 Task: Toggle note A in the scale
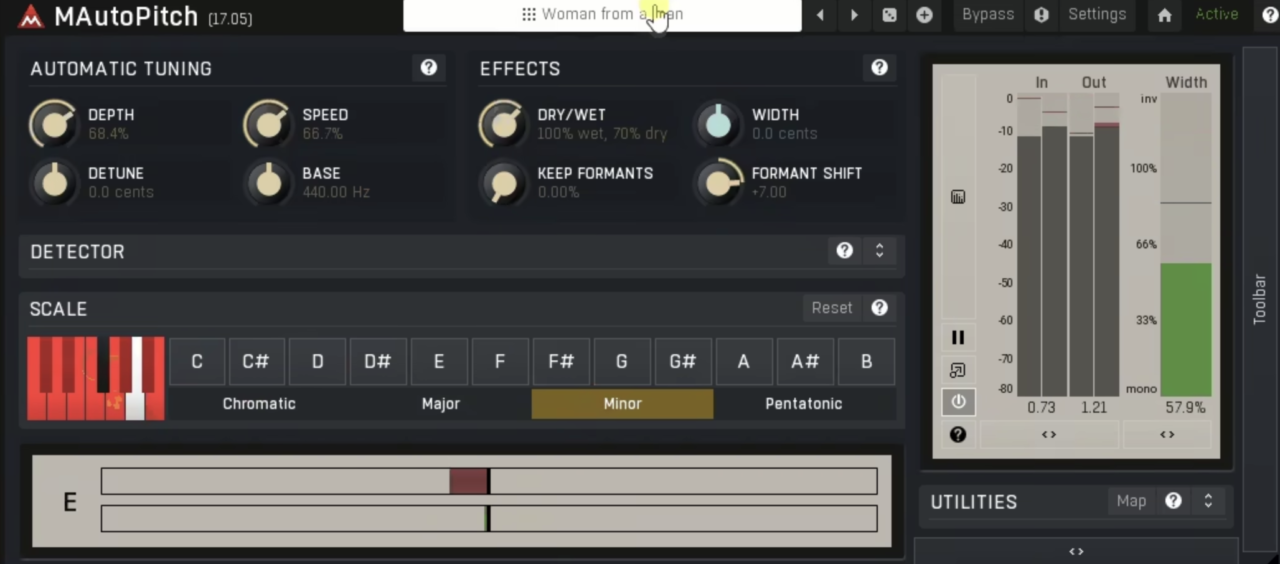click(x=744, y=362)
